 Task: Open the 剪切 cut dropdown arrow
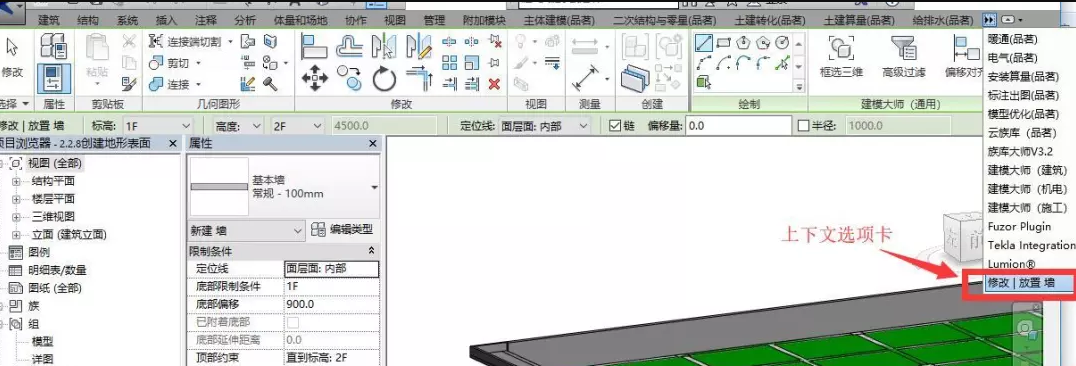pyautogui.click(x=199, y=63)
